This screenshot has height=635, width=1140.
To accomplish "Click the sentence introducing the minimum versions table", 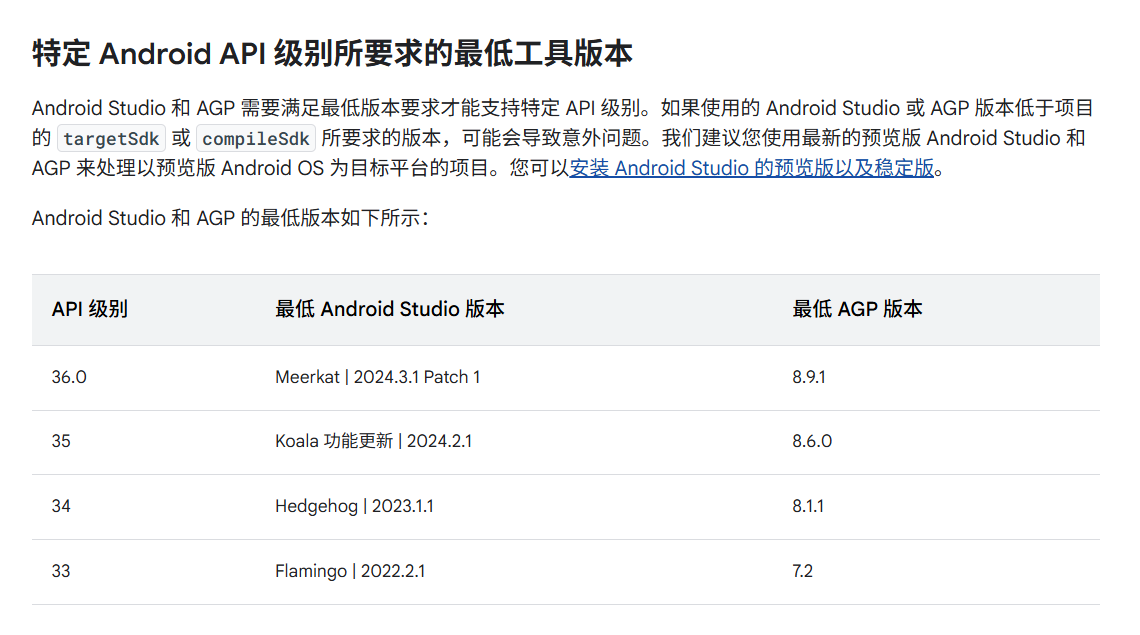I will point(231,218).
